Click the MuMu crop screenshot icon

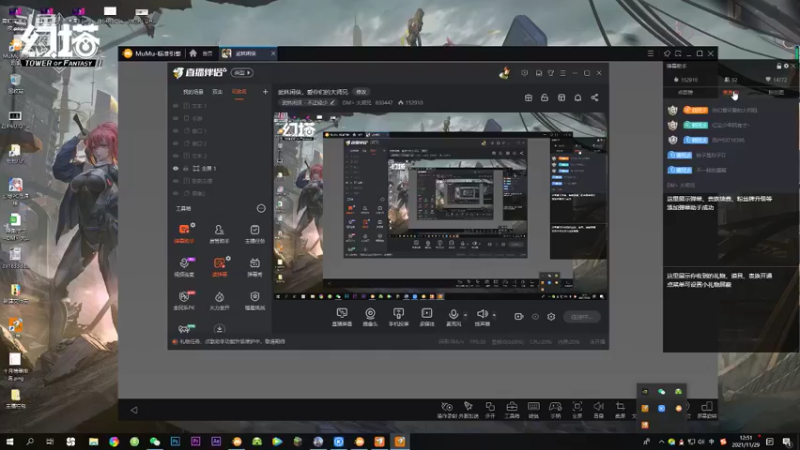pyautogui.click(x=620, y=409)
